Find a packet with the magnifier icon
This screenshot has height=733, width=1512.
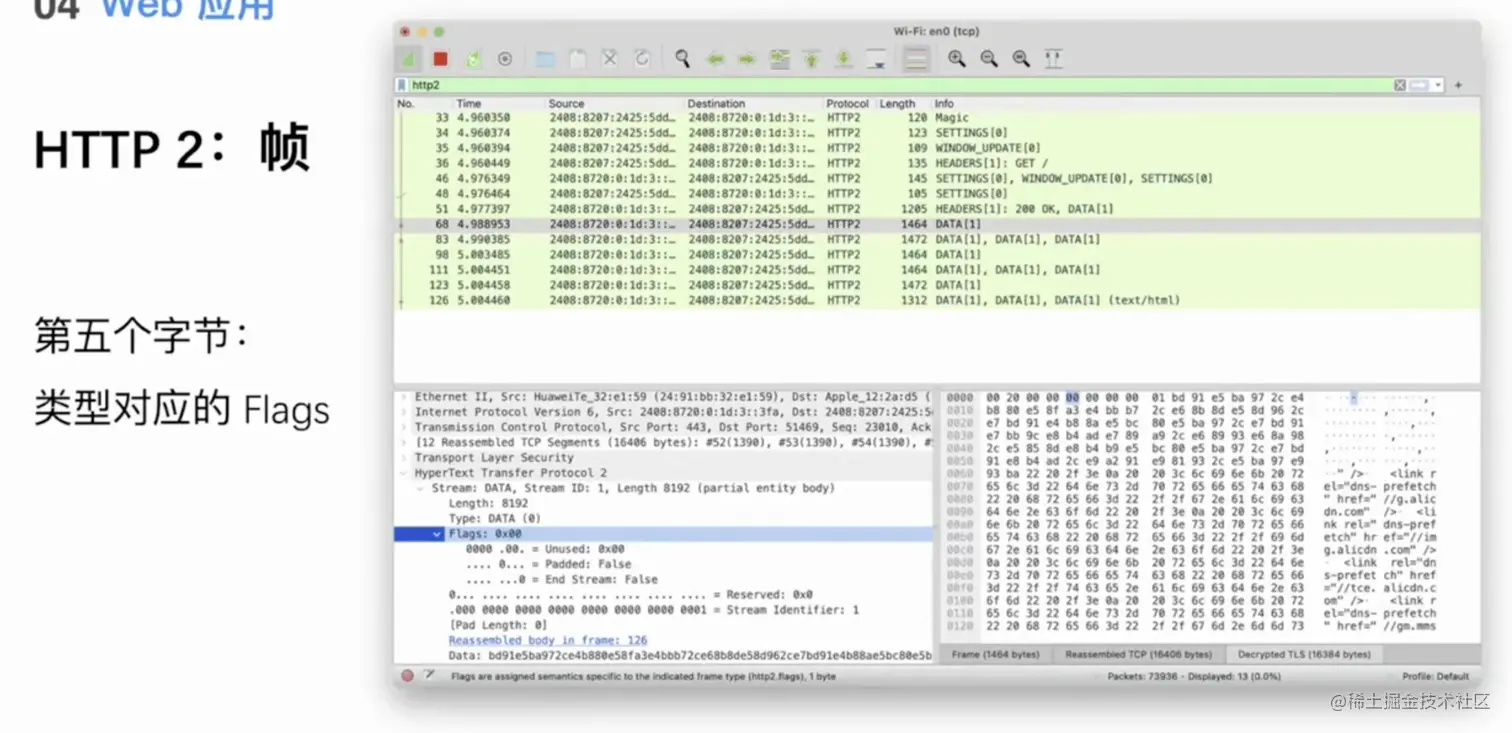click(682, 59)
